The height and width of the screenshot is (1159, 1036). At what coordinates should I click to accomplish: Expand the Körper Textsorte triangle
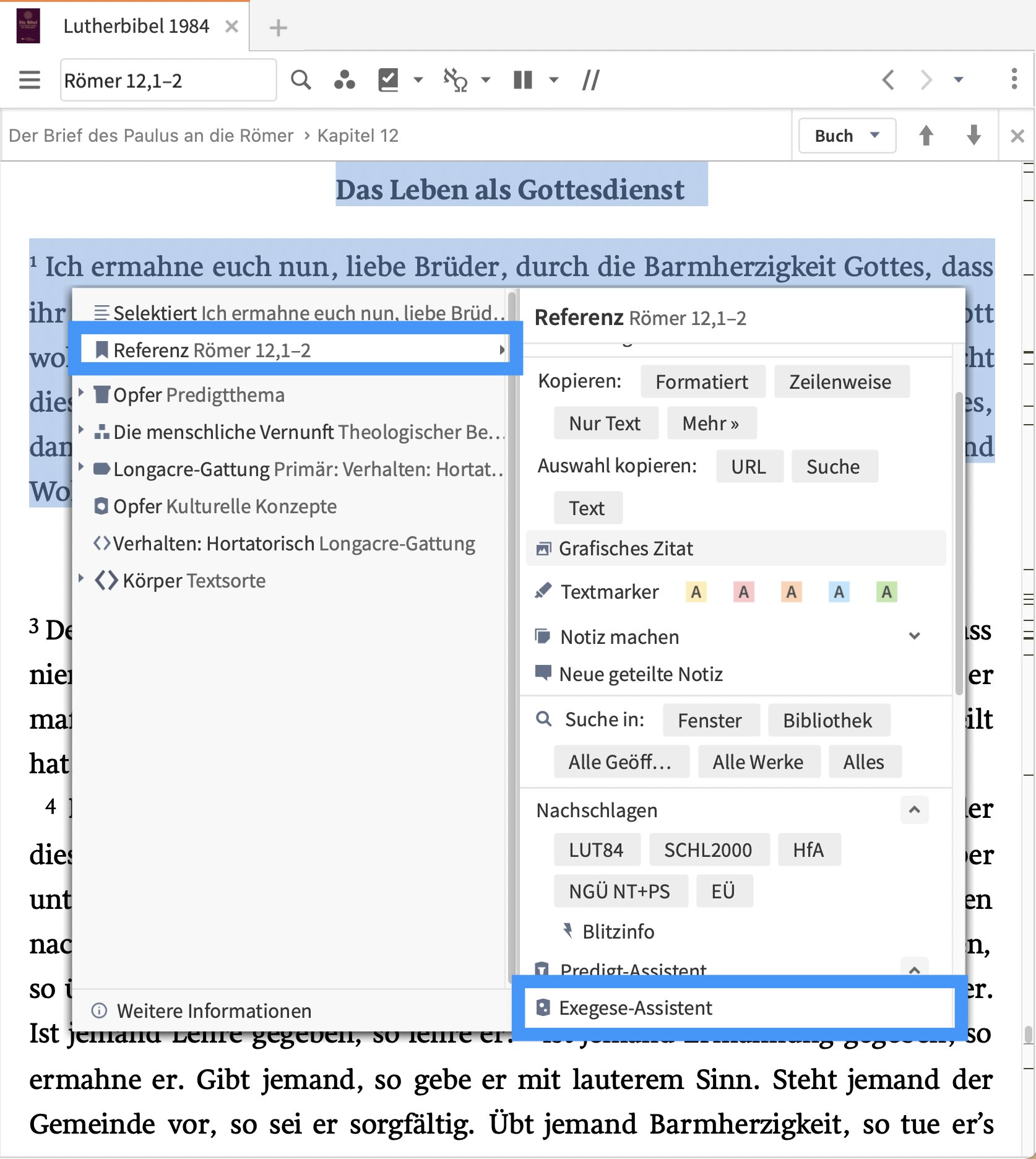[x=81, y=578]
